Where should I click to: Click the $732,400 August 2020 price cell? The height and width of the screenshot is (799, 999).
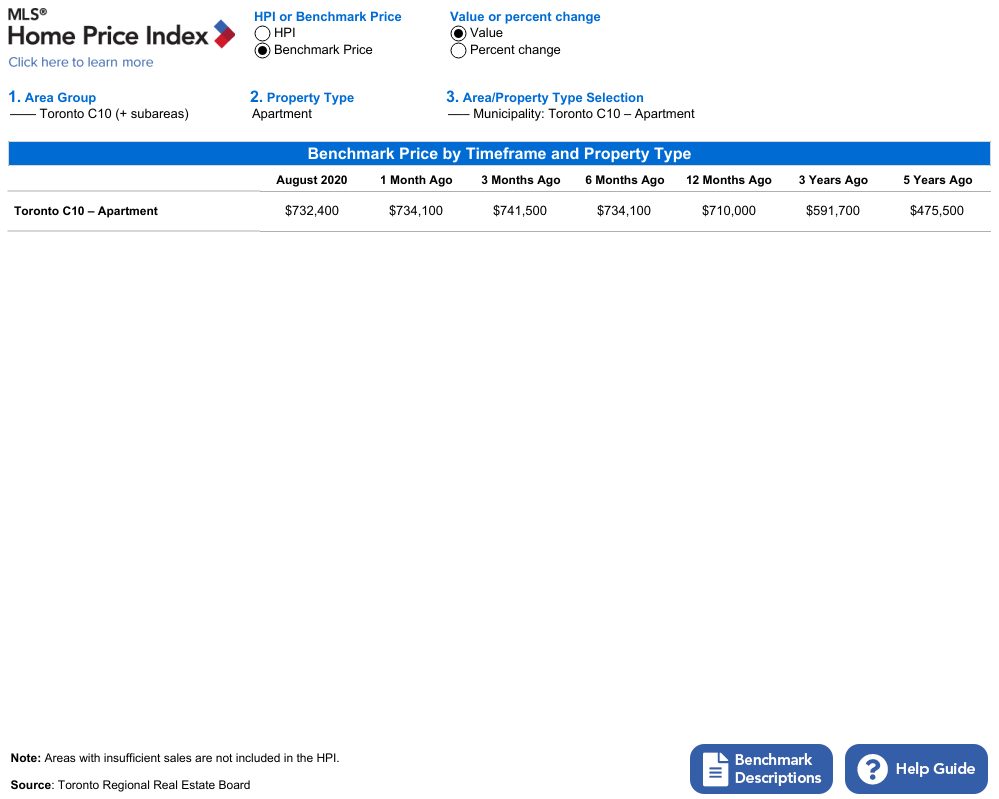tap(312, 211)
